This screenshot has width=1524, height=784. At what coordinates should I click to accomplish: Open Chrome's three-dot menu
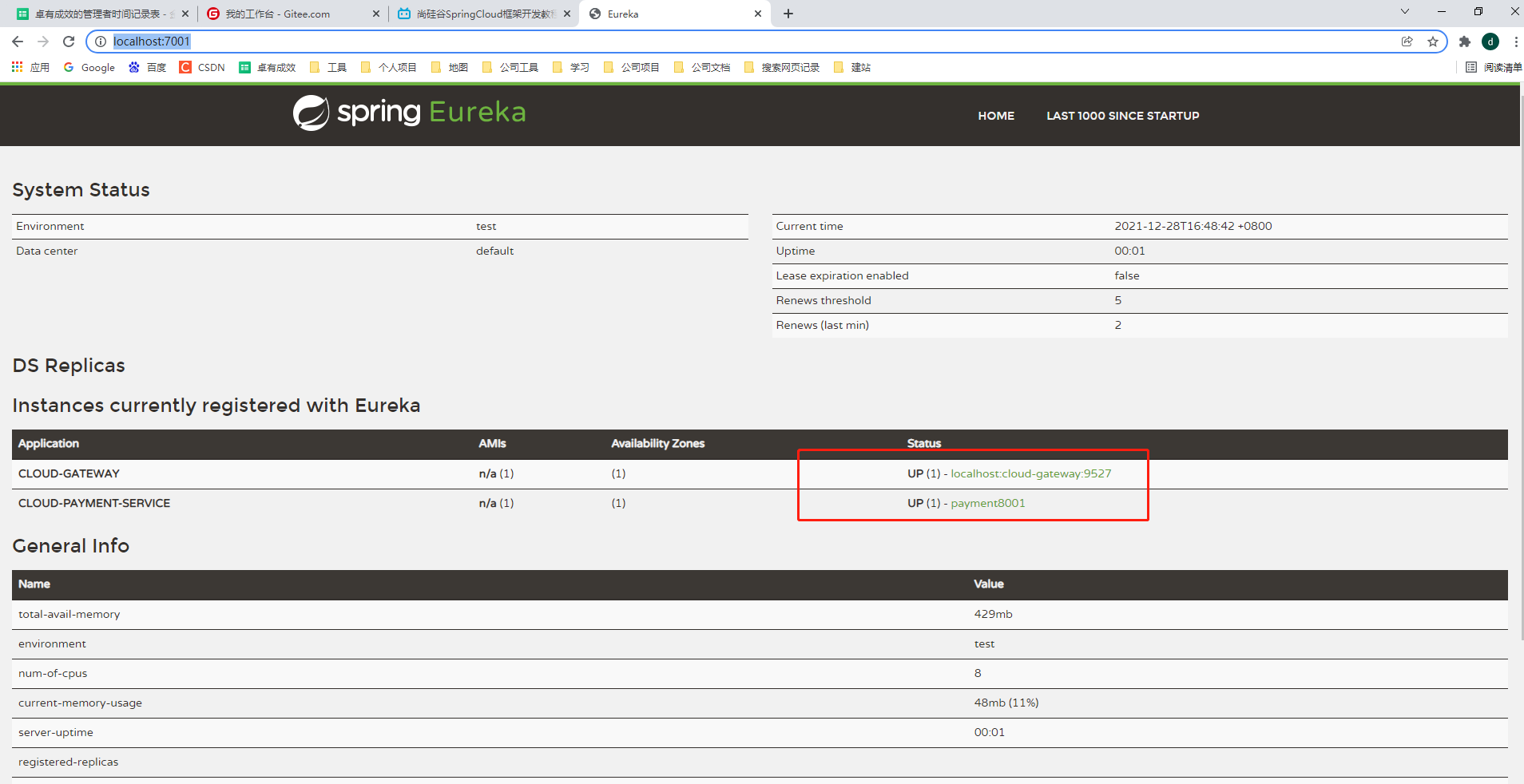tap(1515, 42)
